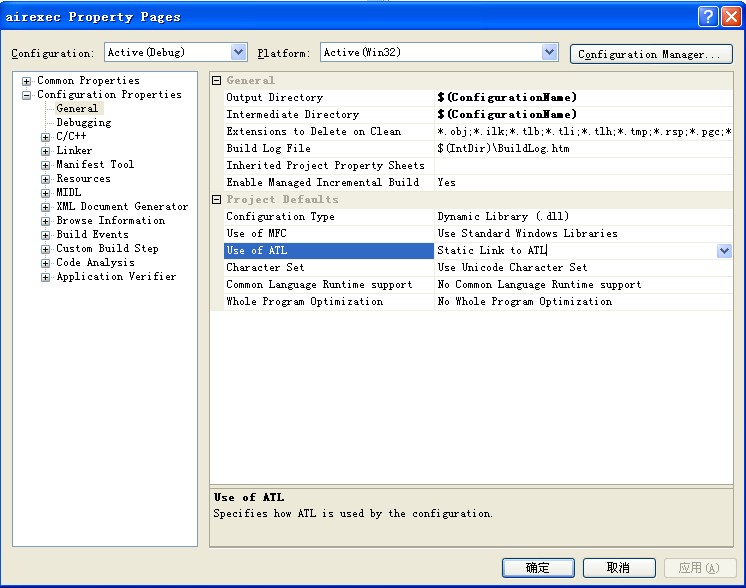Expand the Manifest Tool node
This screenshot has width=746, height=588.
(x=46, y=165)
